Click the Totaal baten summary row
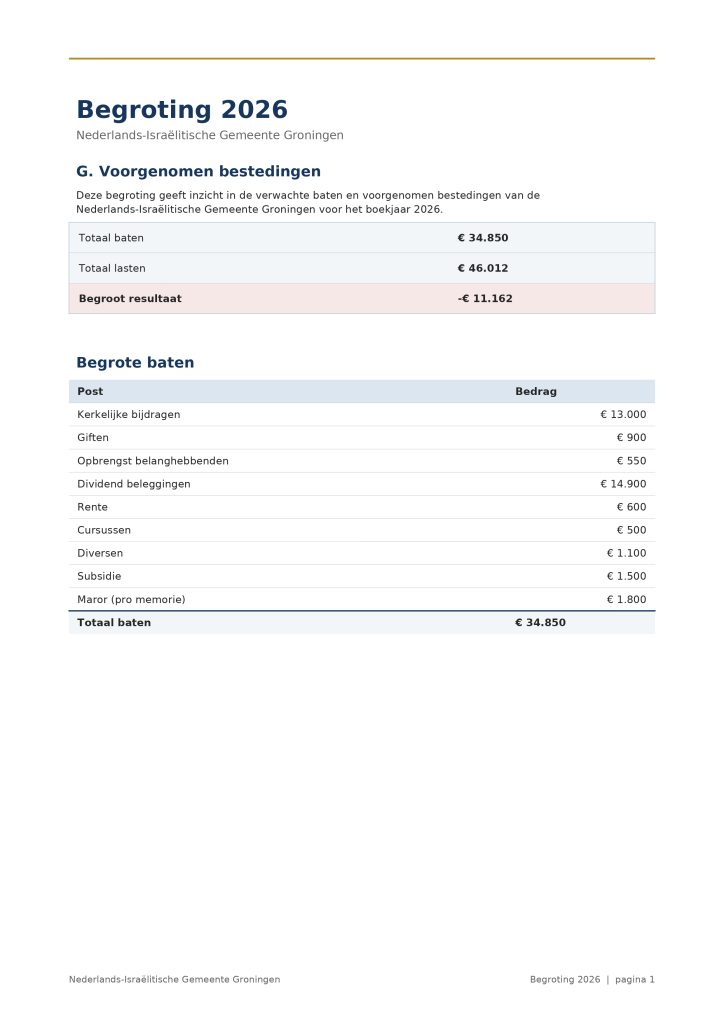The image size is (724, 1024). pos(362,238)
